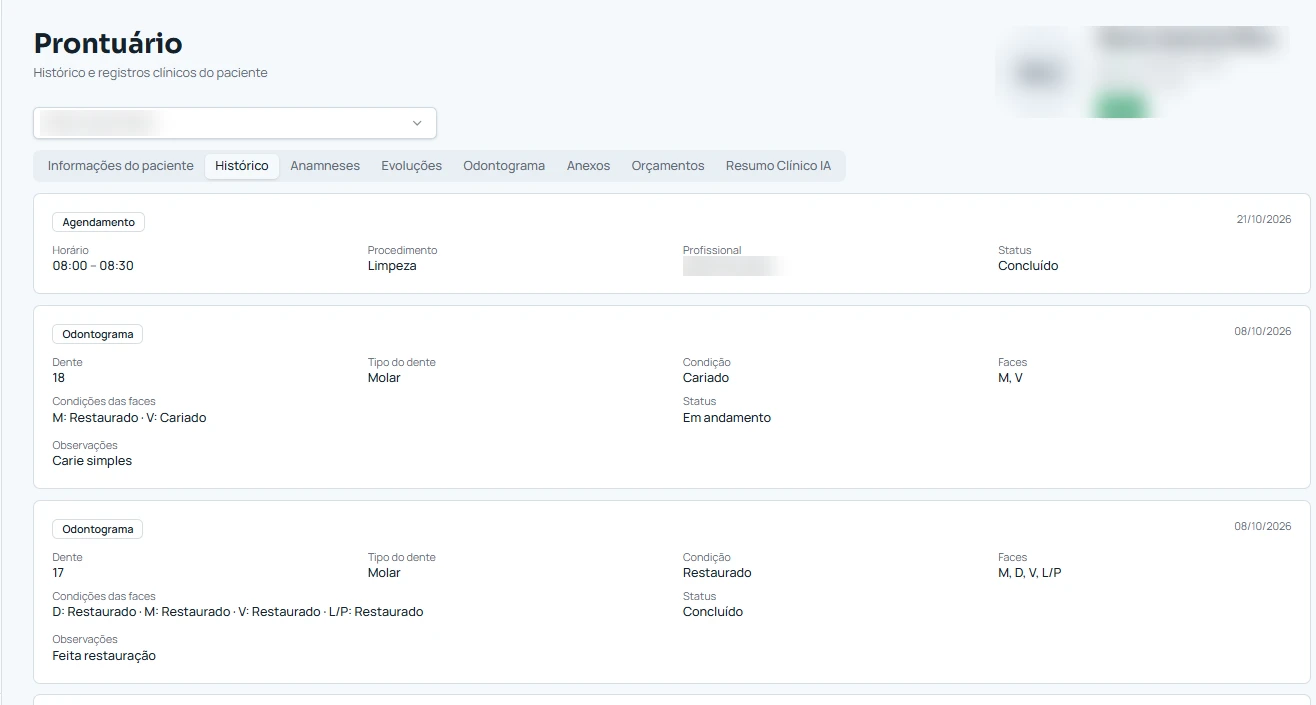Click Concluído status in the Agendamento card
Screen dimensions: 1316x705
(x=1028, y=266)
